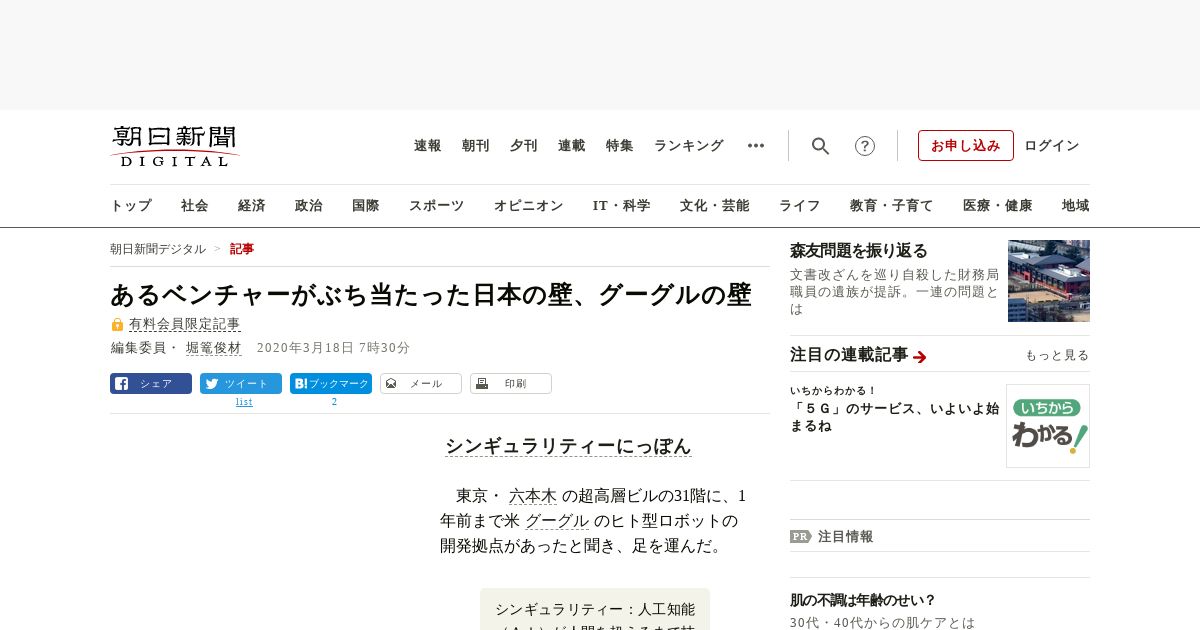The width and height of the screenshot is (1200, 630).
Task: Open the bookmark count '2' link
Action: point(334,402)
